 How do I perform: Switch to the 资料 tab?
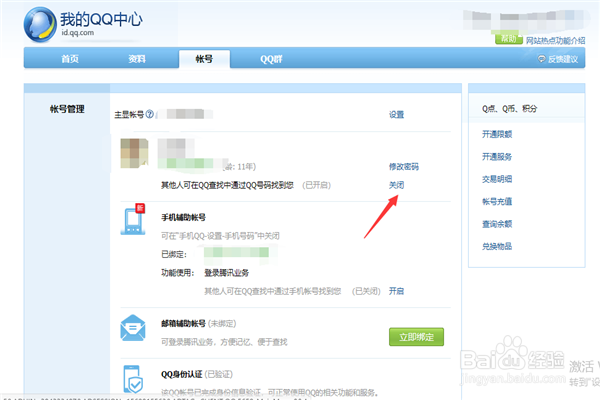(137, 59)
